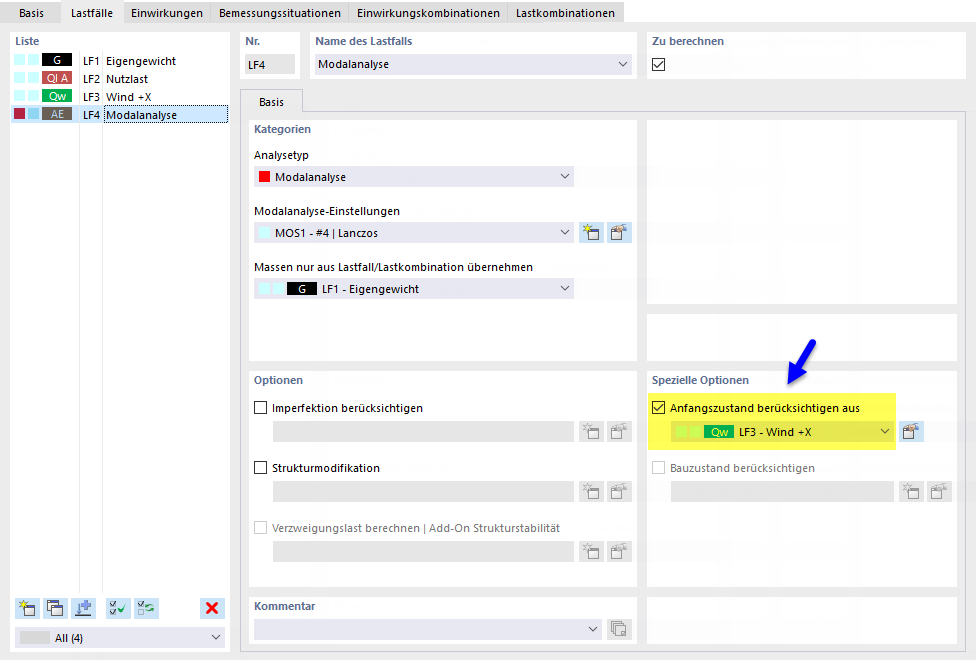
Task: Copy selected load case icon
Action: [55, 608]
